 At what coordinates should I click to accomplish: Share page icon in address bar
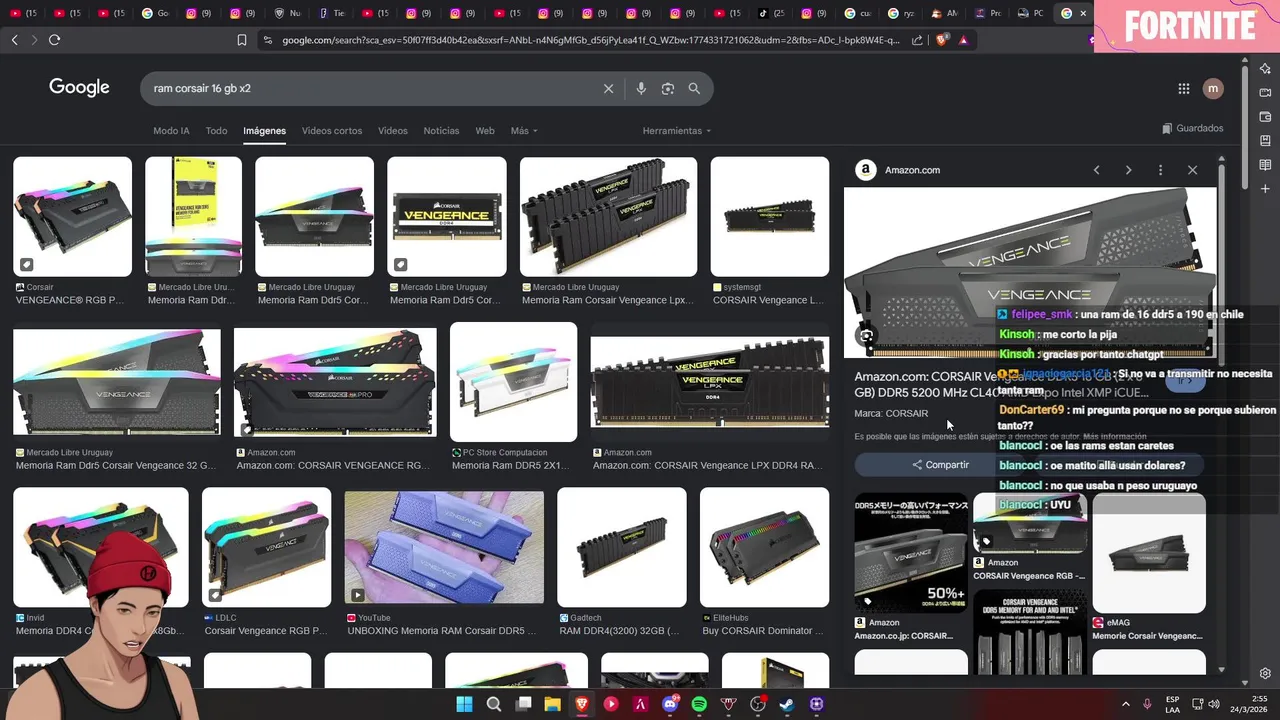[x=917, y=40]
